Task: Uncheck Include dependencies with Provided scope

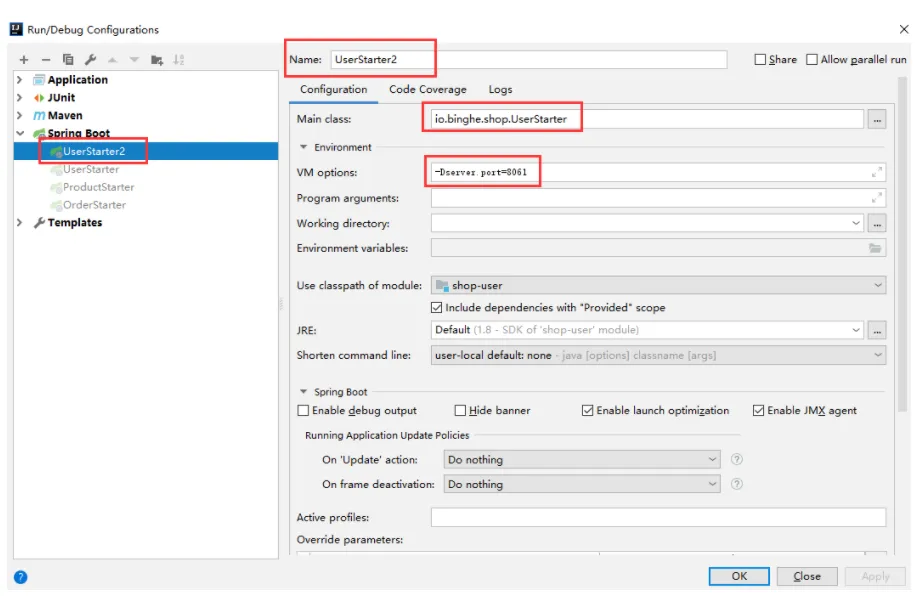Action: pos(436,308)
